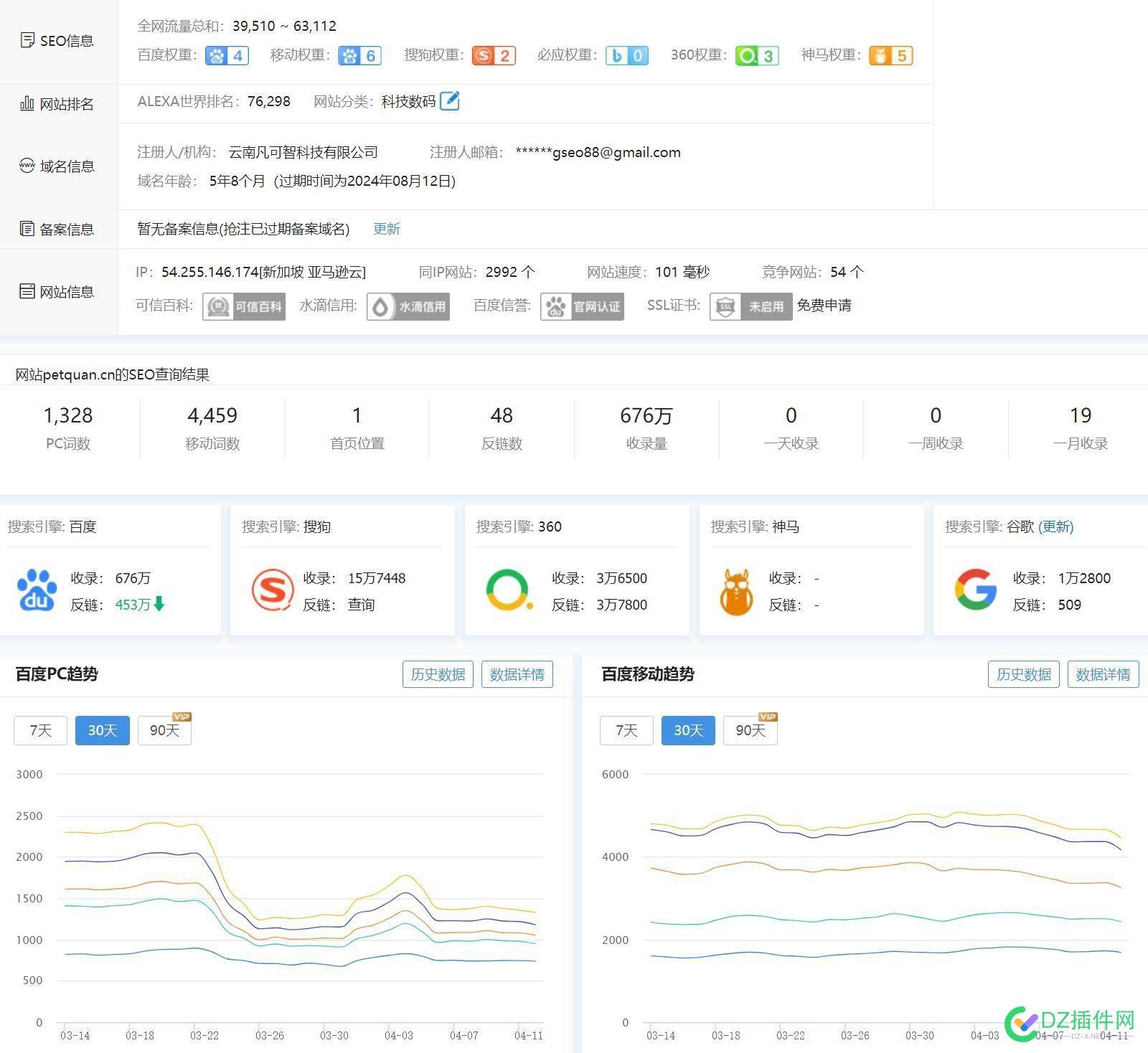
Task: Click 更新 next to 备案信息
Action: click(x=387, y=229)
